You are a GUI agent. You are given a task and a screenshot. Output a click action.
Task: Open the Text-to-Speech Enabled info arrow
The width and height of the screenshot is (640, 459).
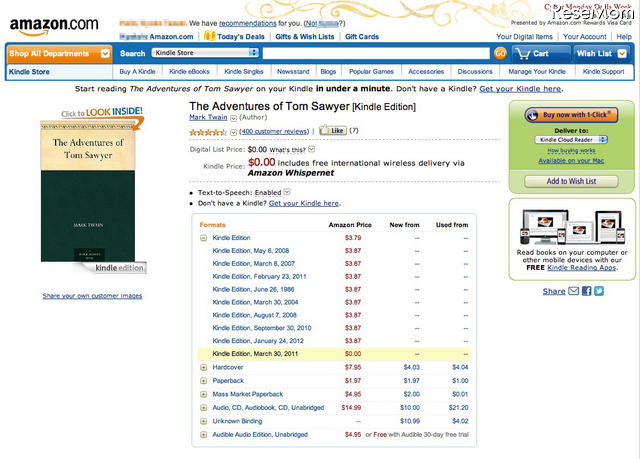click(x=287, y=192)
